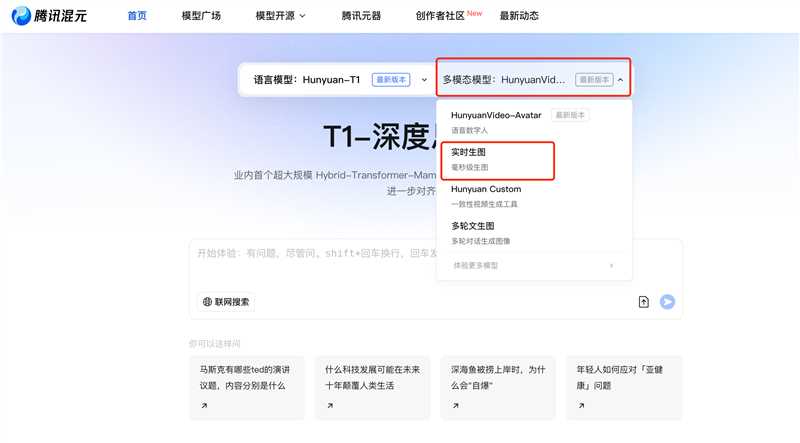800x443 pixels.
Task: Click the blue send button
Action: point(667,302)
